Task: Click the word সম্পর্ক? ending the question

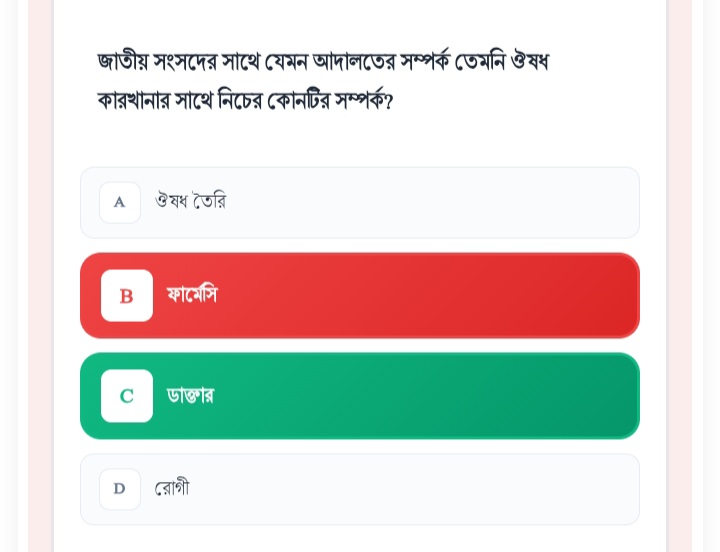Action: point(364,101)
